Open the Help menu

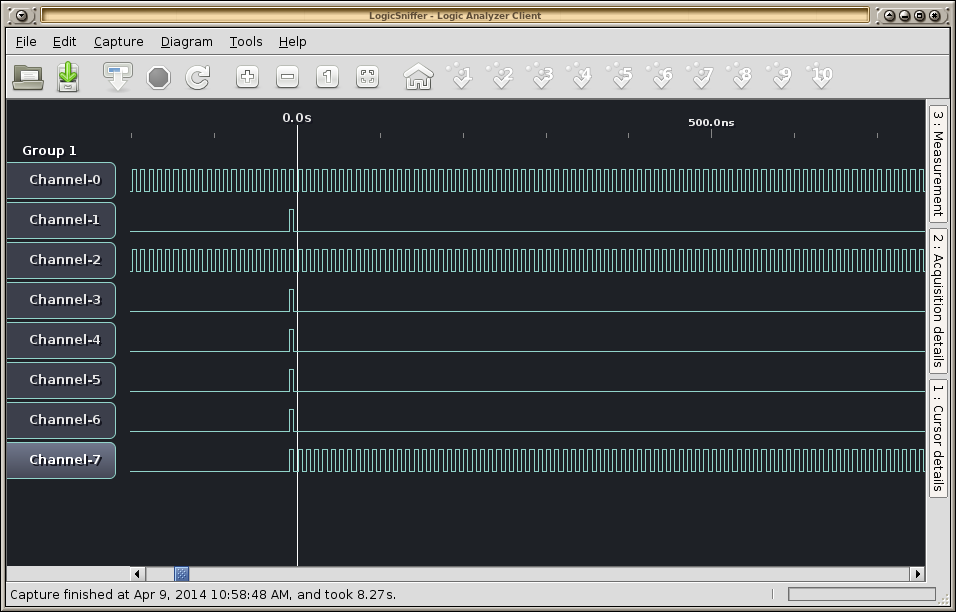point(293,41)
